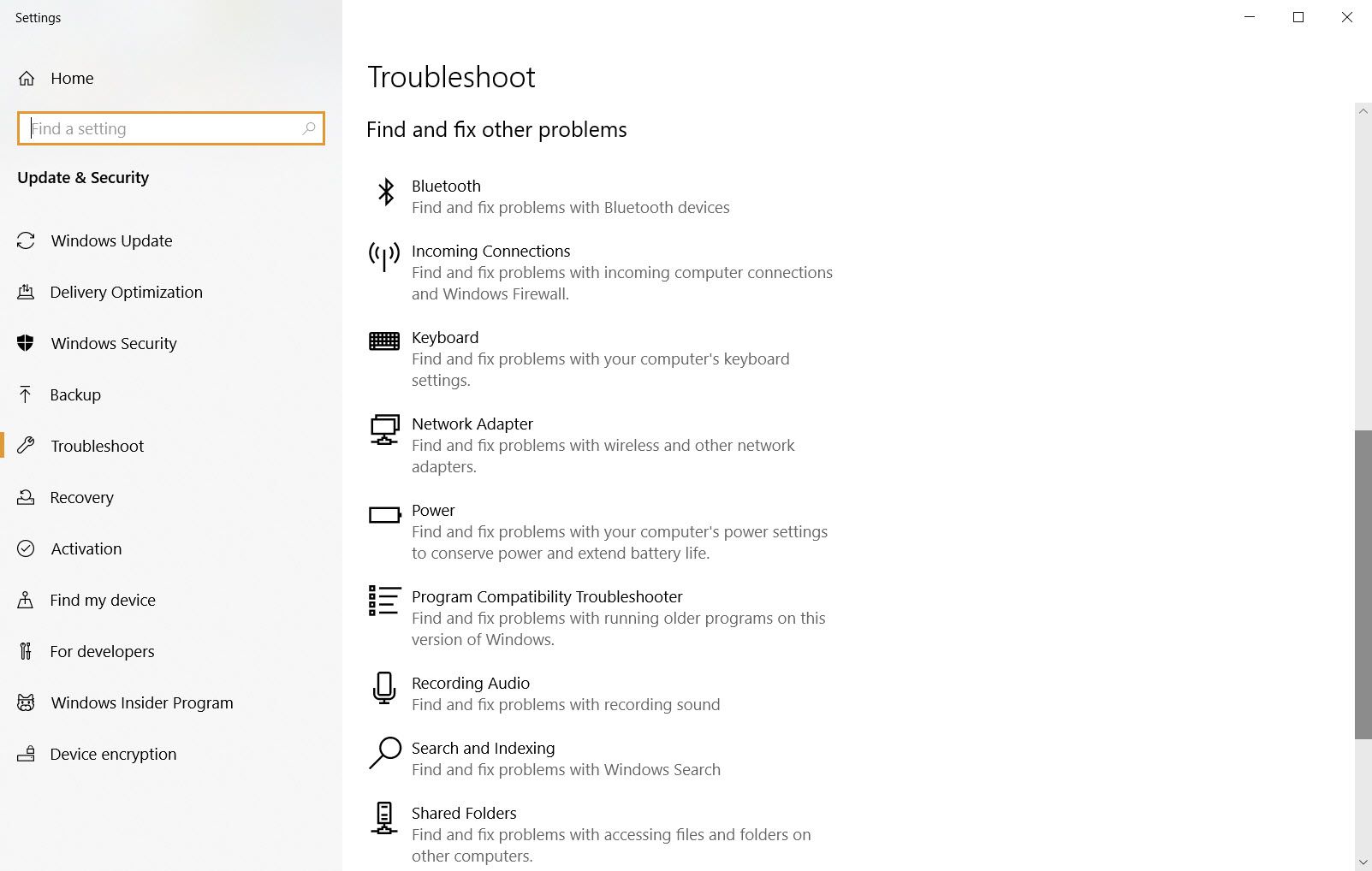Select the Shared Folders icon
This screenshot has height=871, width=1372.
(x=383, y=819)
